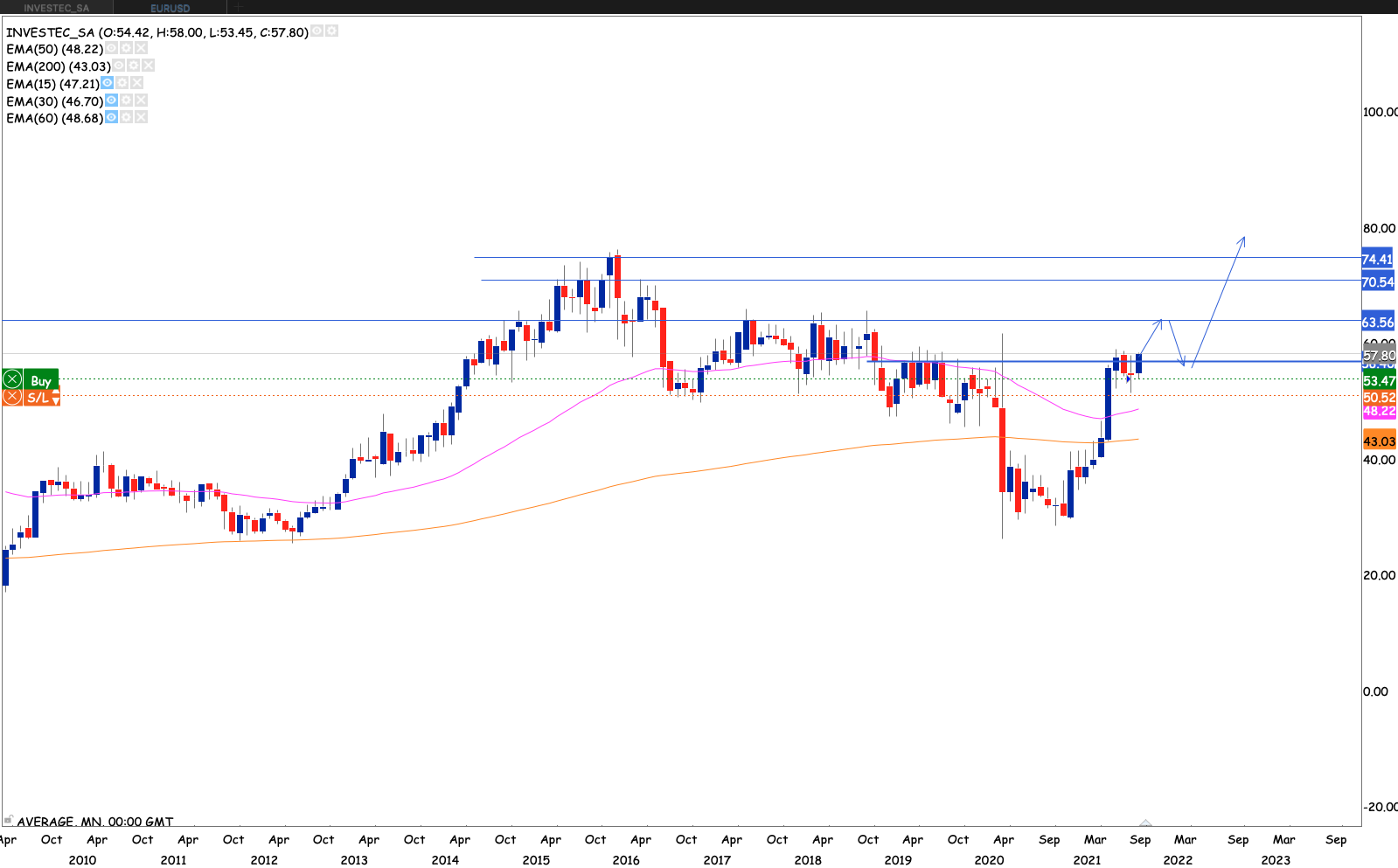1398x868 pixels.
Task: Toggle the INVESTEC_SA price series visibility eye
Action: pyautogui.click(x=317, y=31)
